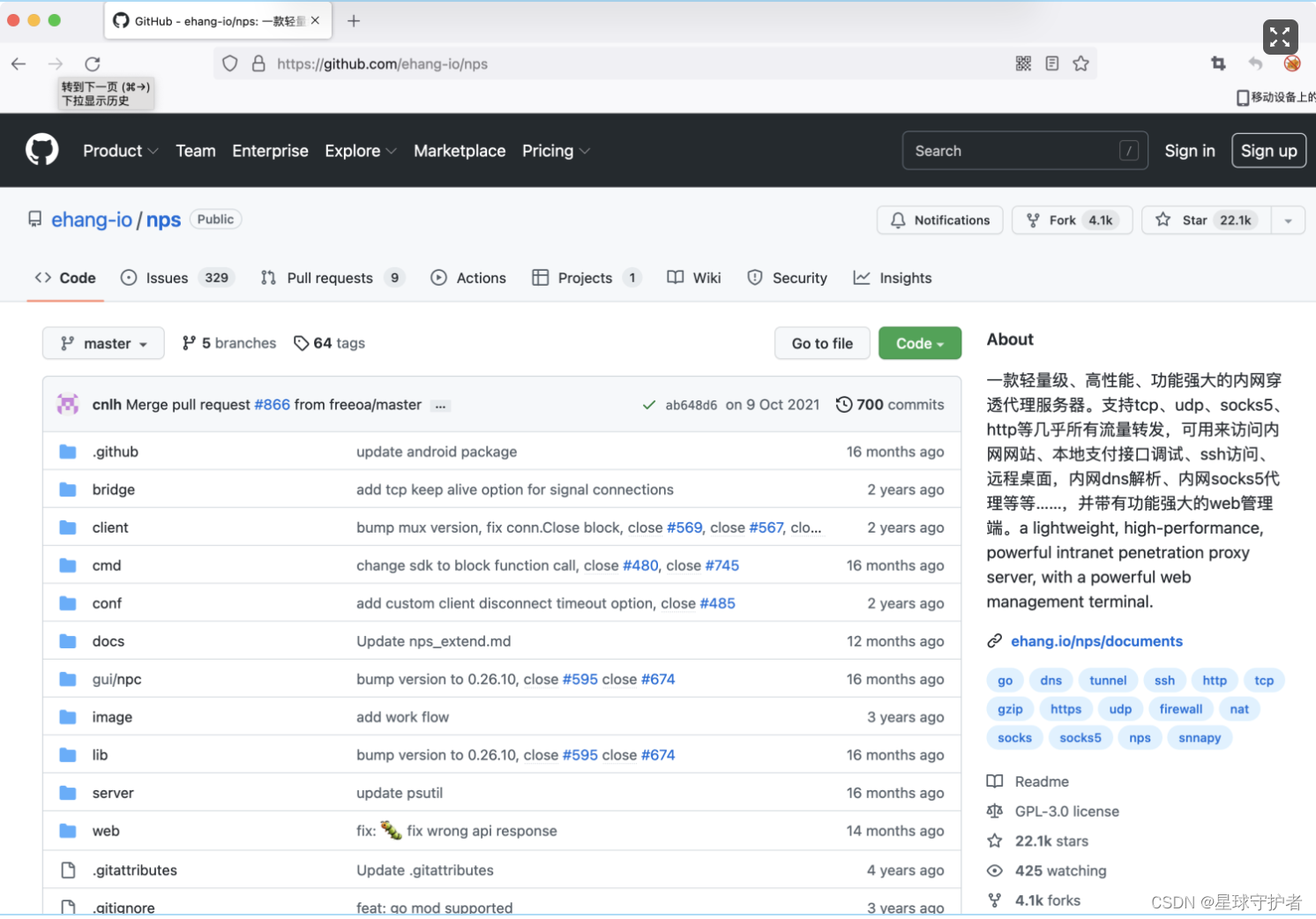Click Go to file button
Image resolution: width=1316 pixels, height=919 pixels.
click(x=822, y=343)
